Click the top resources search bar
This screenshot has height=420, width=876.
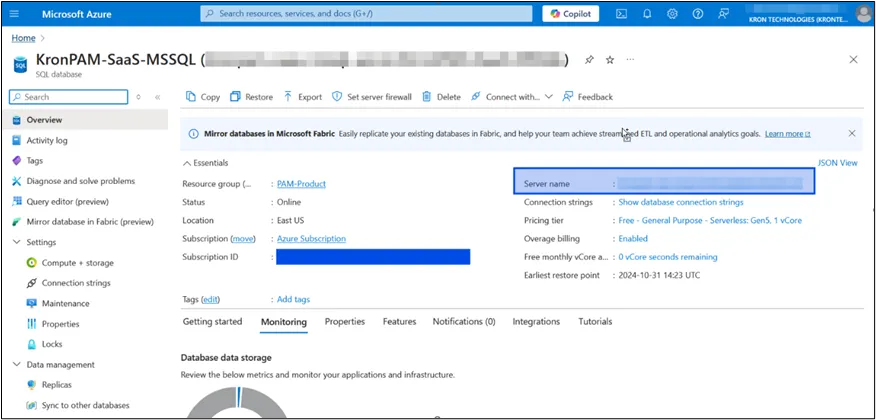366,14
